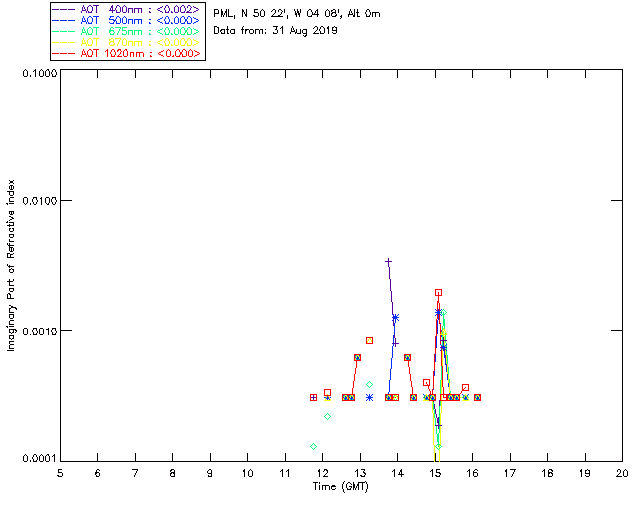Click the 'Data from: 31 Aug 2019' label
The image size is (640, 512).
click(276, 31)
